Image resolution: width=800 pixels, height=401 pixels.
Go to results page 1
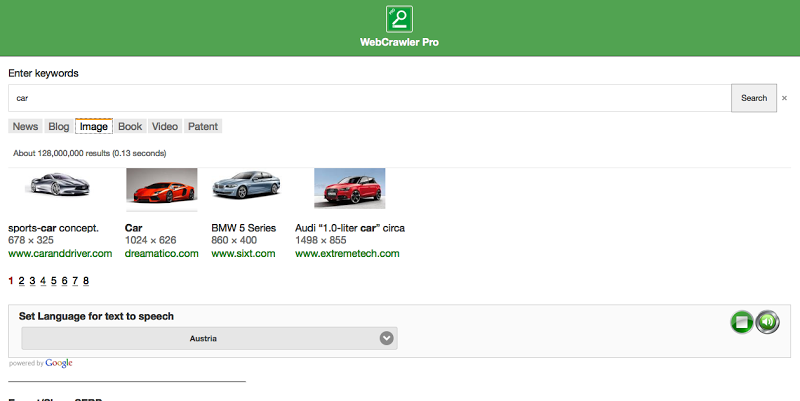coord(11,281)
